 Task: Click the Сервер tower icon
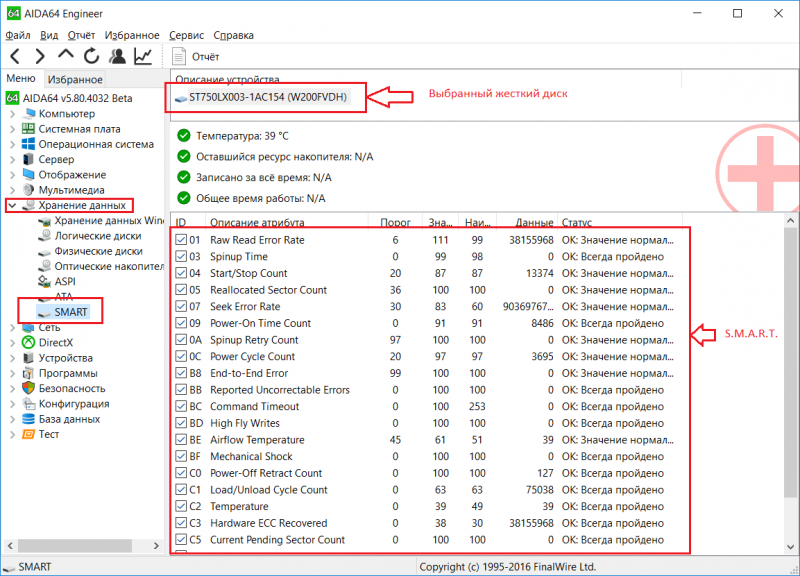(29, 159)
